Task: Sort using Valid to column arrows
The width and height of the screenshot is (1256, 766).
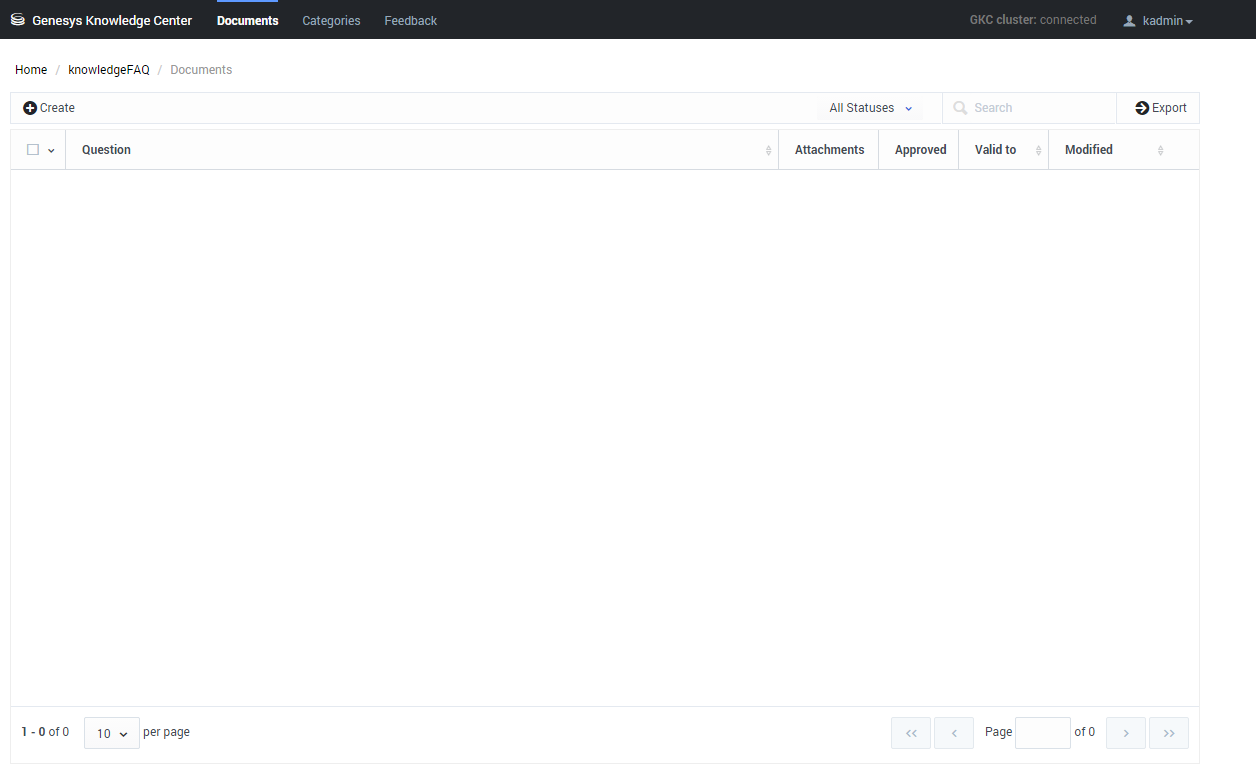Action: pyautogui.click(x=1038, y=150)
